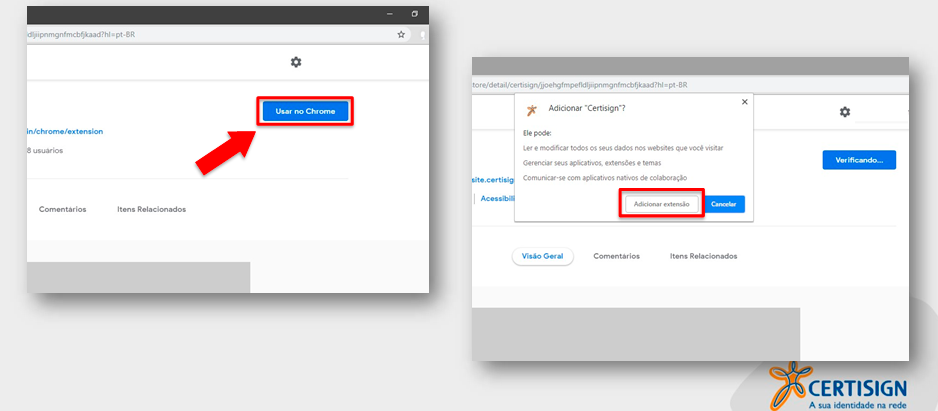Click Adicionar extensão in the dialog
Screen dimensions: 938x411
662,204
